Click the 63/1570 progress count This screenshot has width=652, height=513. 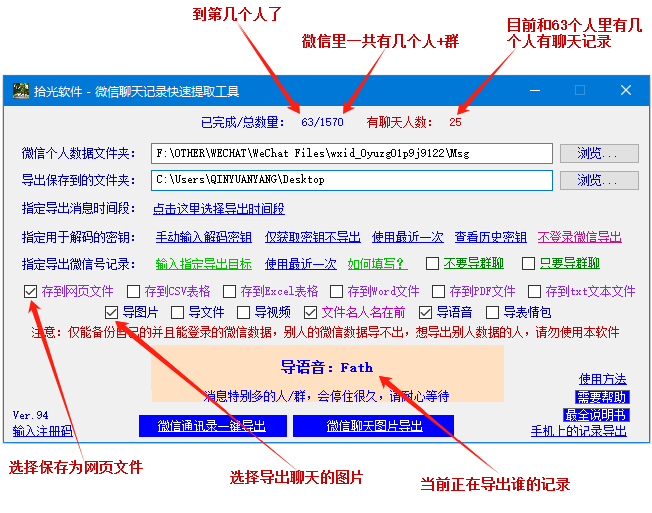click(x=322, y=122)
